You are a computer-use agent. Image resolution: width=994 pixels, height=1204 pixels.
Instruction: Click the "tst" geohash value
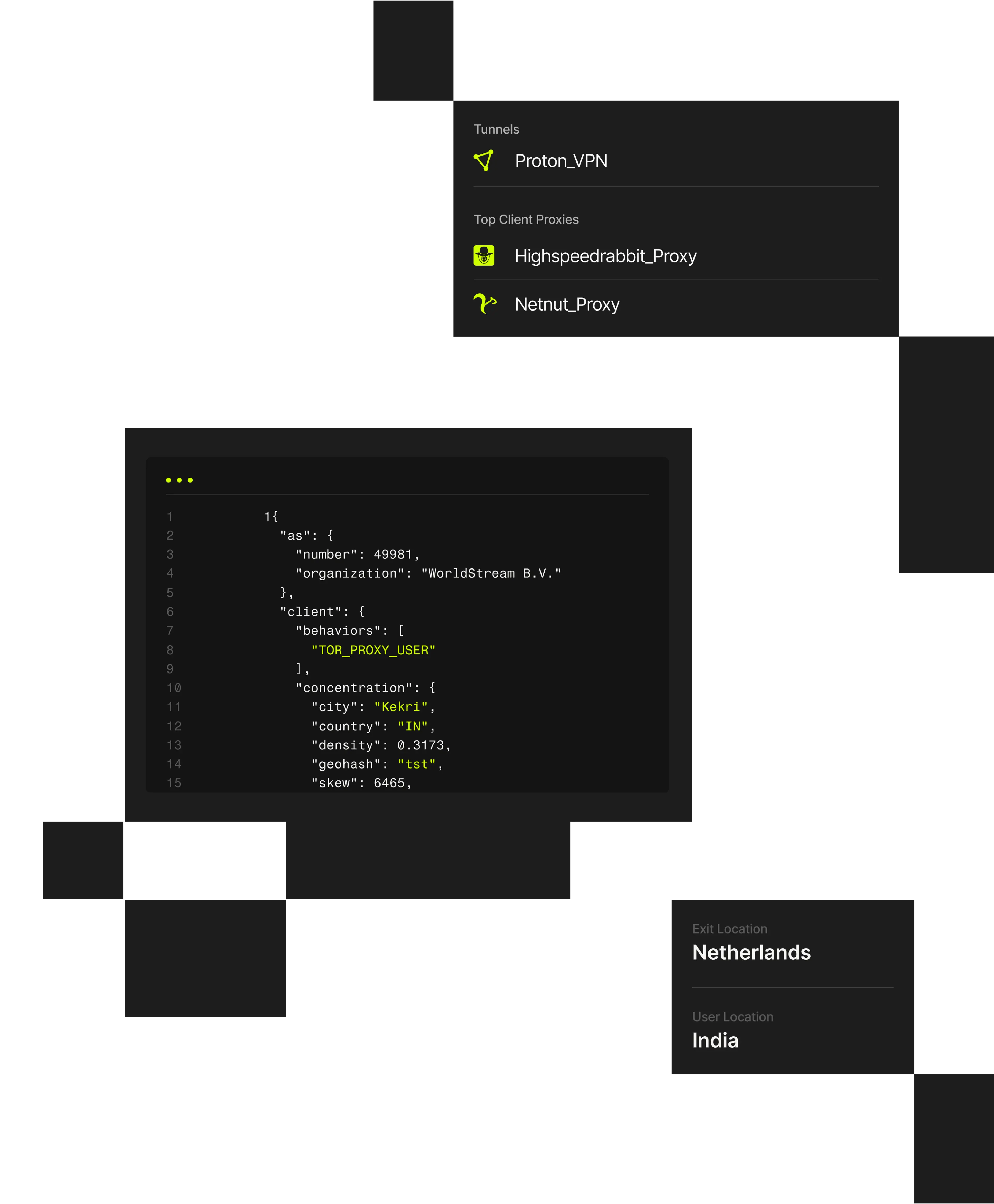(x=416, y=764)
